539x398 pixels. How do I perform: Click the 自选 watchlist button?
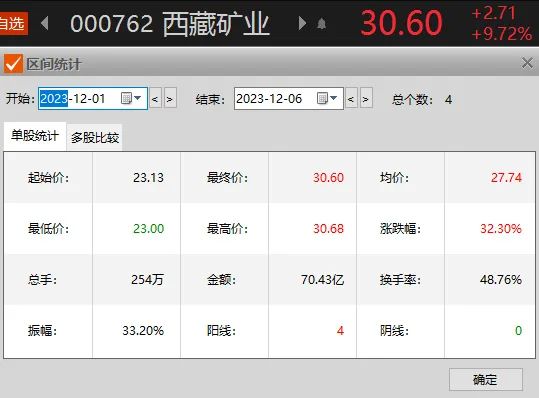[13, 23]
